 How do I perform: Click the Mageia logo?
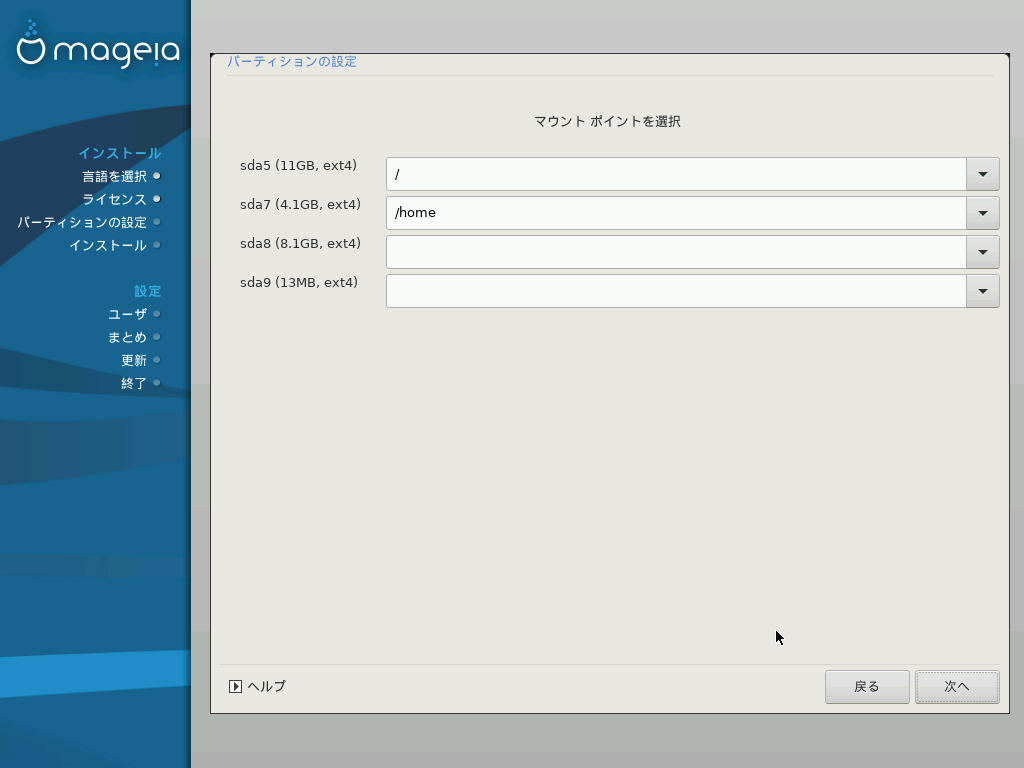coord(97,44)
